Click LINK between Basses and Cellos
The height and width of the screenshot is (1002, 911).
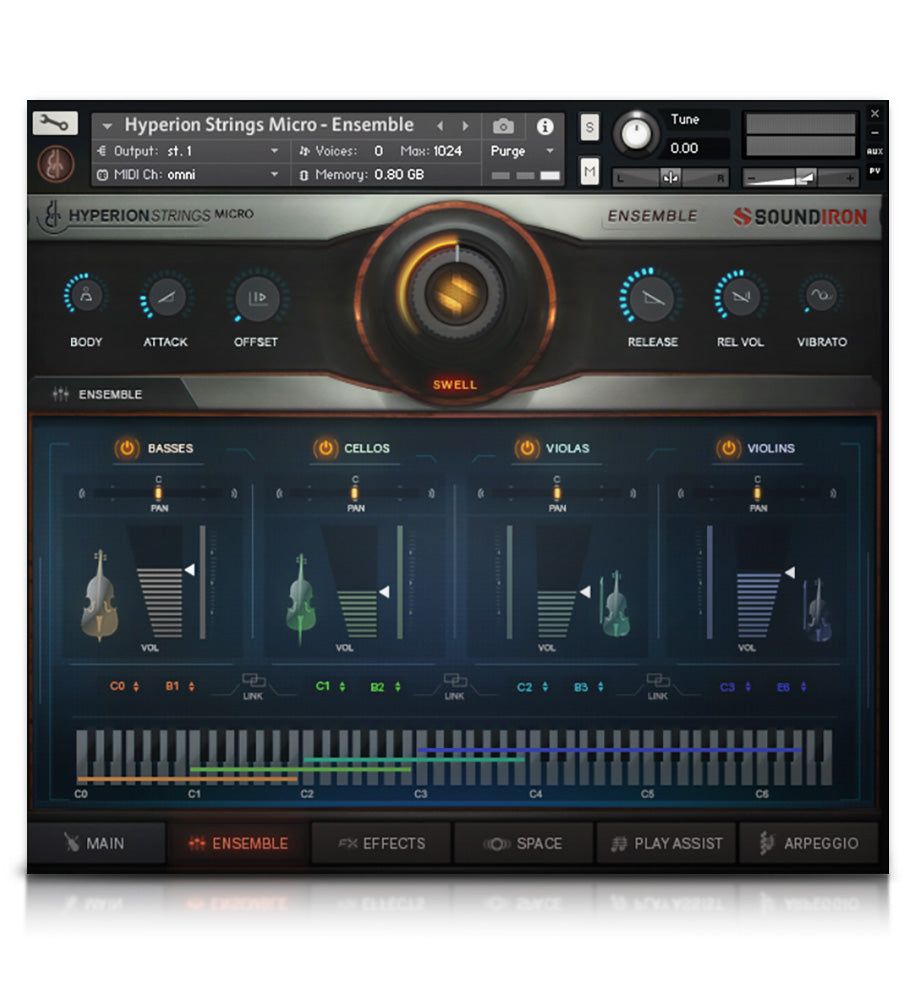coord(252,686)
